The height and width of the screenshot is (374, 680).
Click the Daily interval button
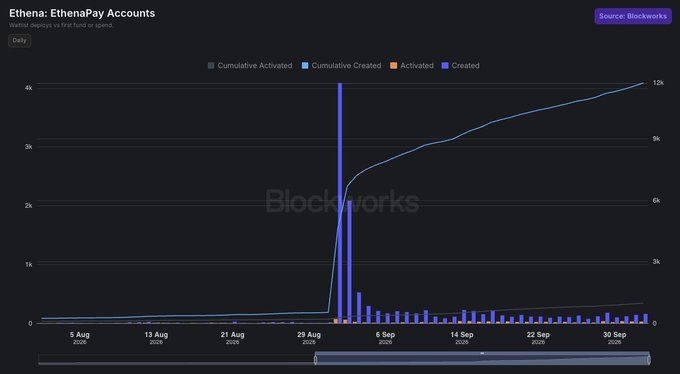20,40
